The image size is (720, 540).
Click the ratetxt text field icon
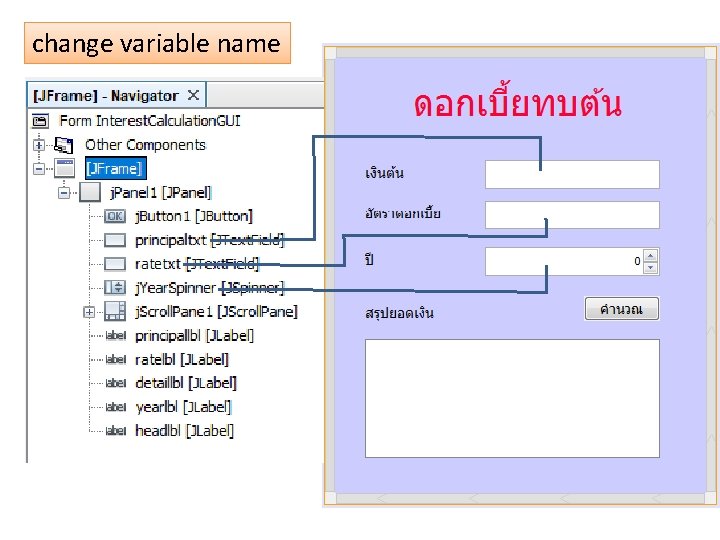point(115,264)
